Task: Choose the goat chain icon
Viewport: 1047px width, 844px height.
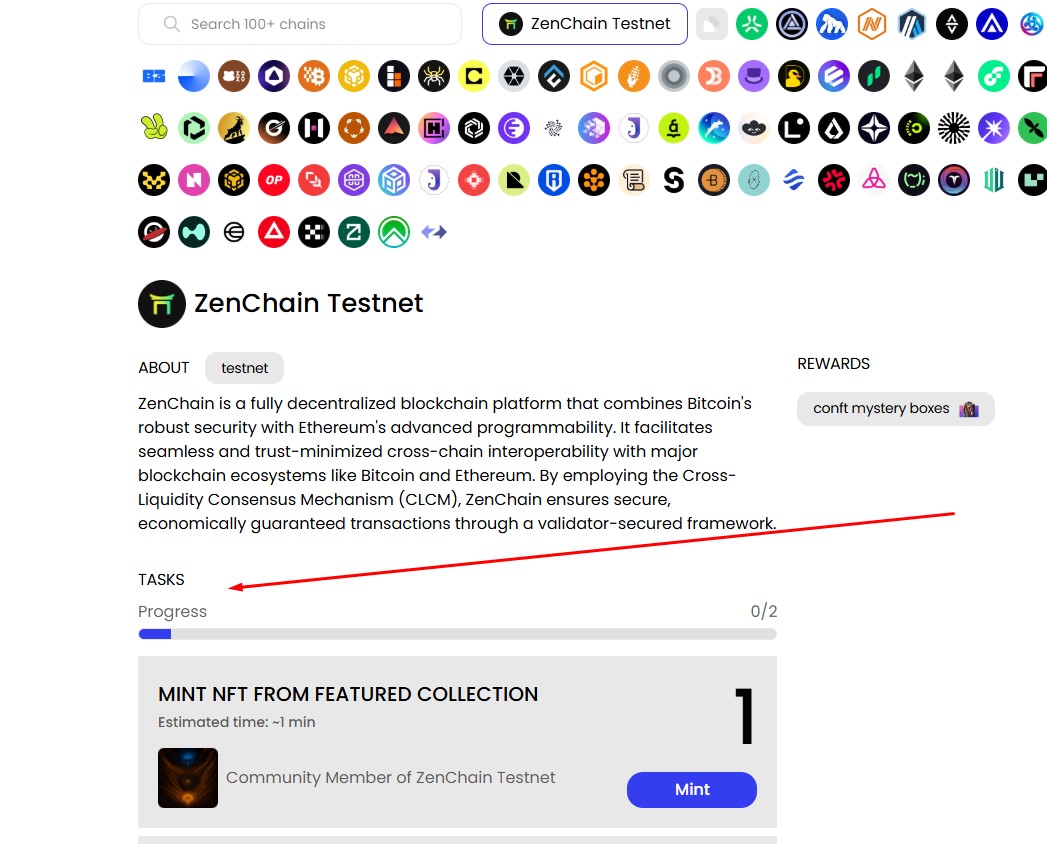Action: click(x=234, y=128)
